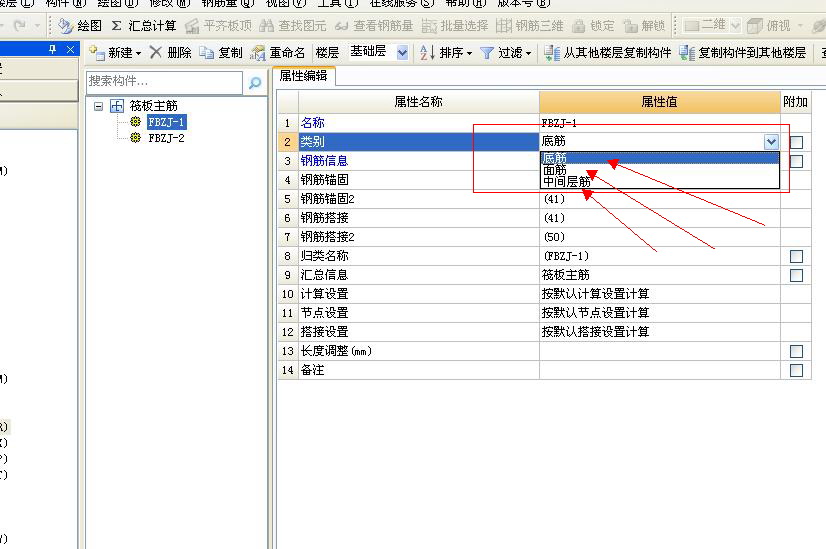
Task: Click the empty 长度调整(mm) value cell
Action: (x=660, y=351)
